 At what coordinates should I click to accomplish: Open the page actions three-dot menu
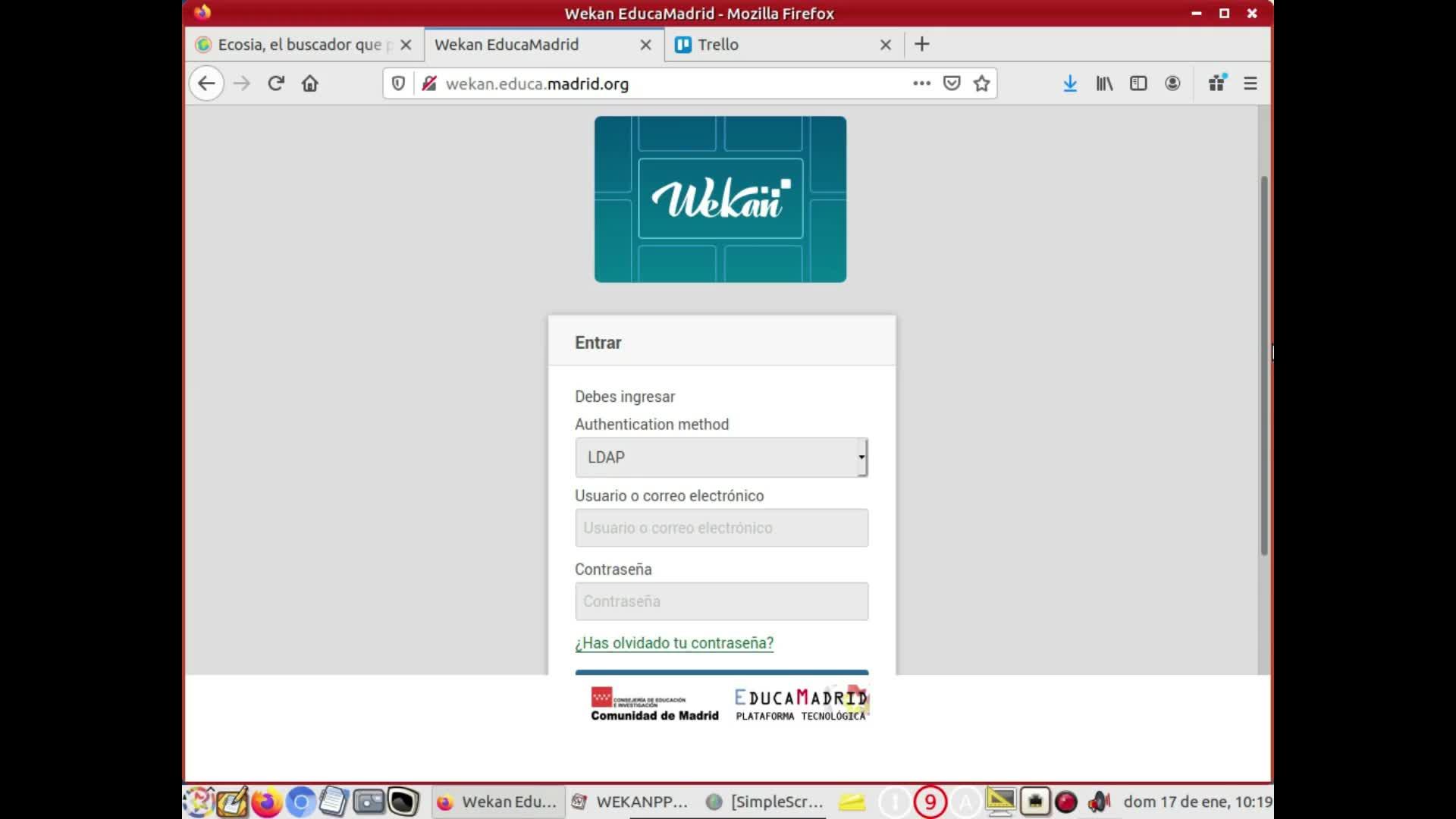921,83
